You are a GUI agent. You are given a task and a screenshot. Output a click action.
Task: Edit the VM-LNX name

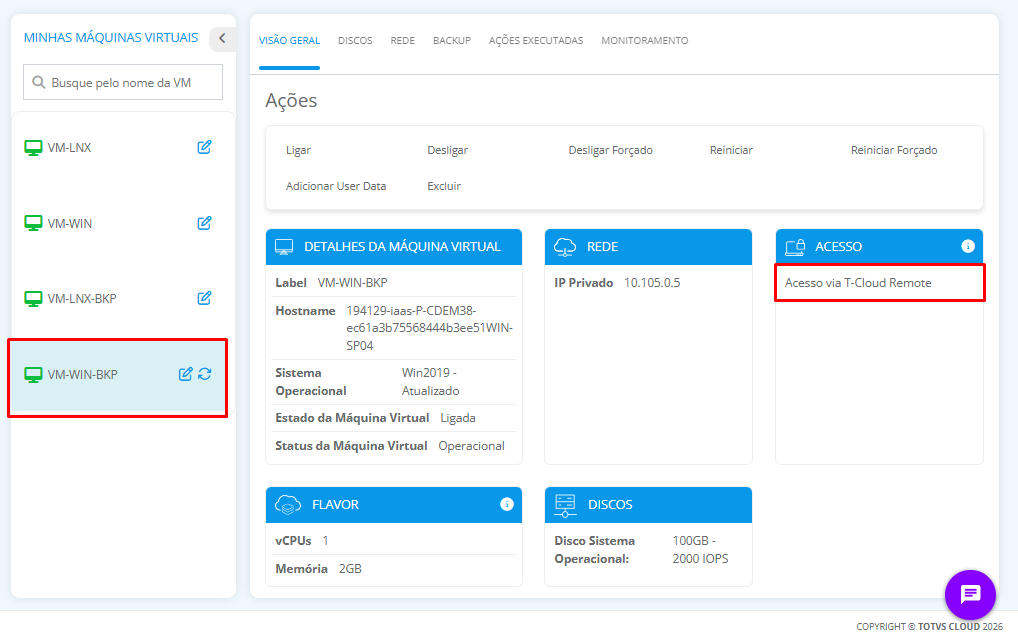[205, 147]
